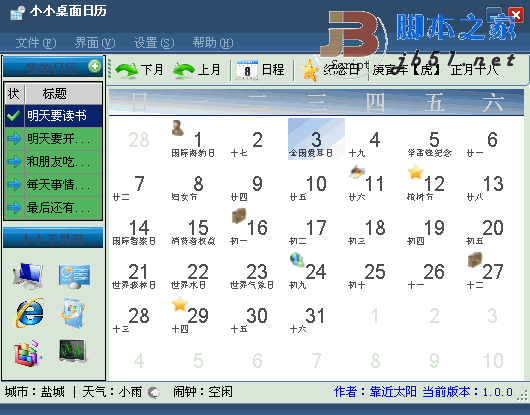
Task: Launch Internet Explorer icon in toolbox
Action: pyautogui.click(x=29, y=313)
